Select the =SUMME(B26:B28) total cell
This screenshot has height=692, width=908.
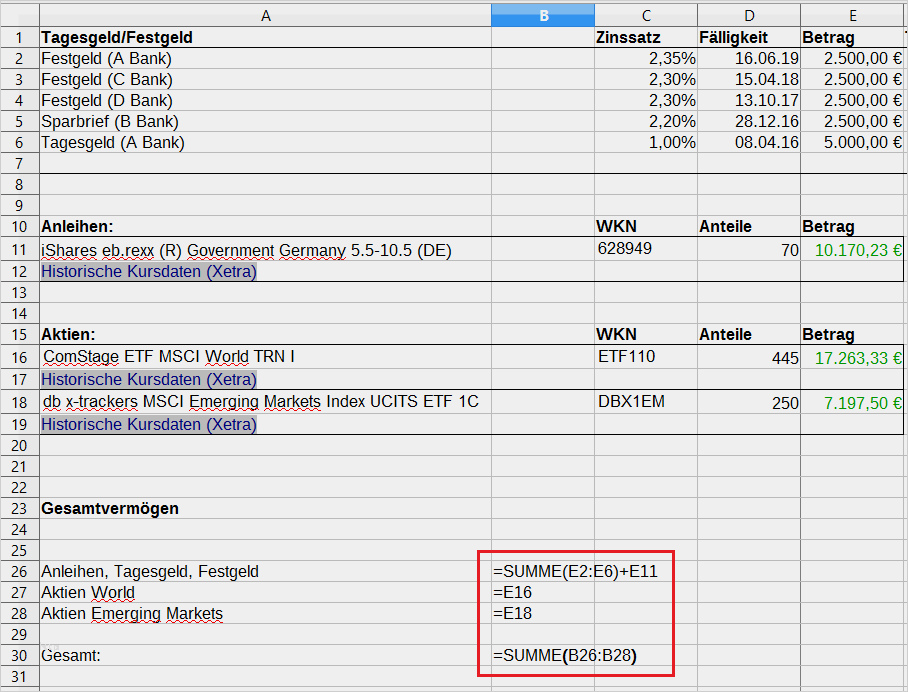click(565, 656)
